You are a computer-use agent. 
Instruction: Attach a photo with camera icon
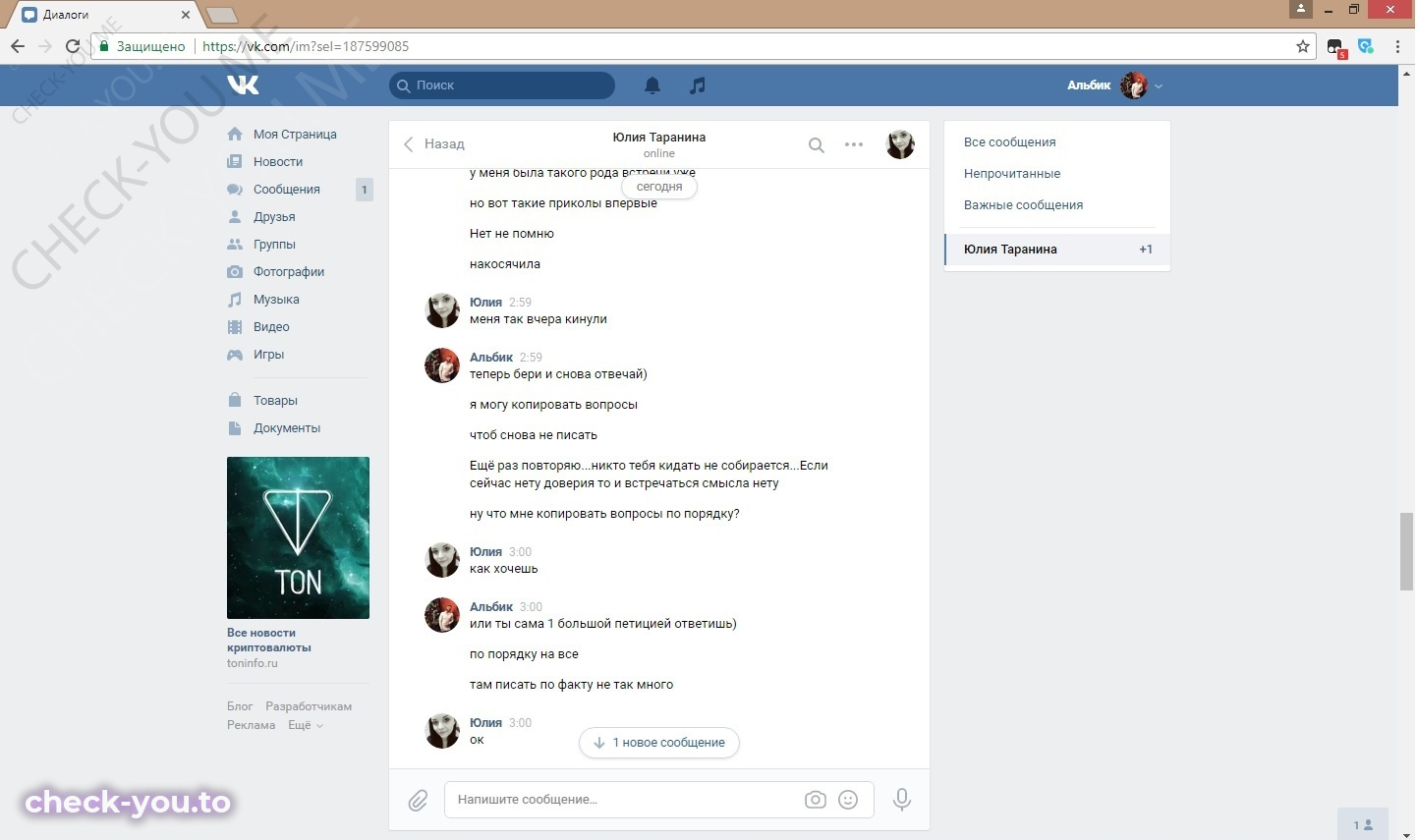(816, 800)
